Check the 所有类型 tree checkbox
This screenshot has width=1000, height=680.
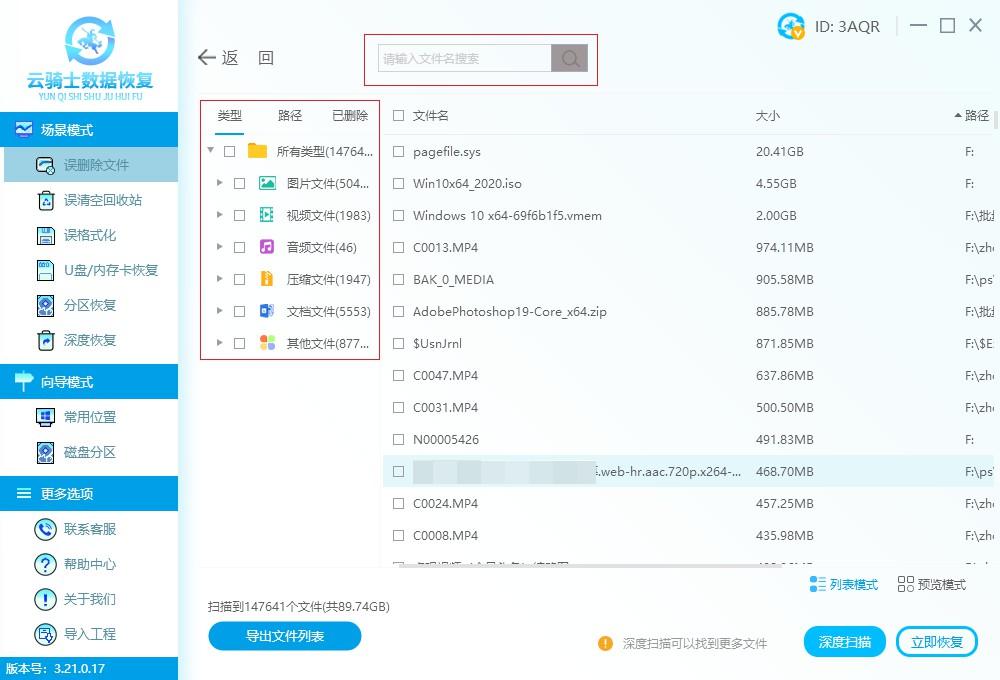pos(230,152)
